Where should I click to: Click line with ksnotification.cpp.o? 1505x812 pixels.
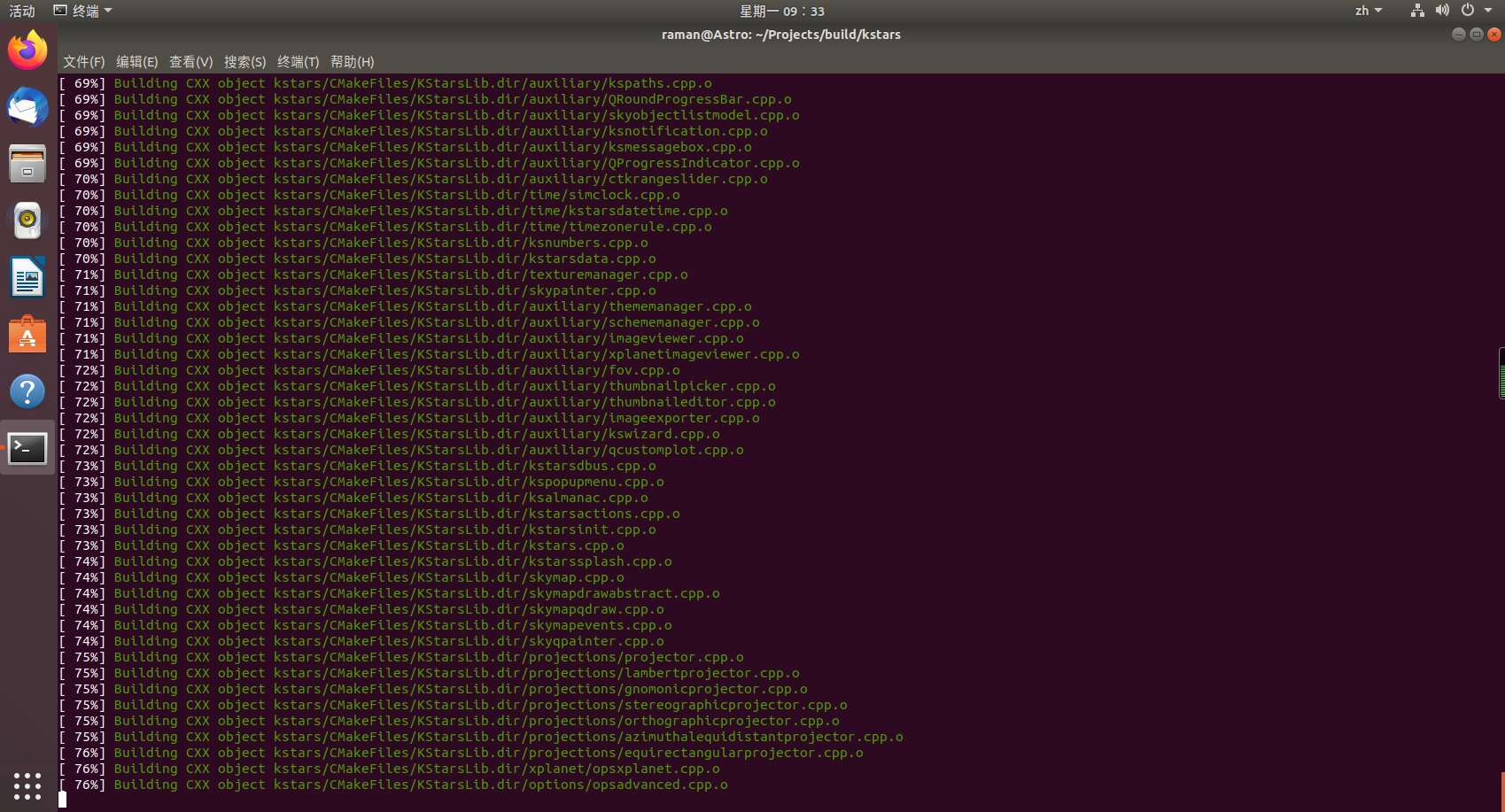[414, 131]
